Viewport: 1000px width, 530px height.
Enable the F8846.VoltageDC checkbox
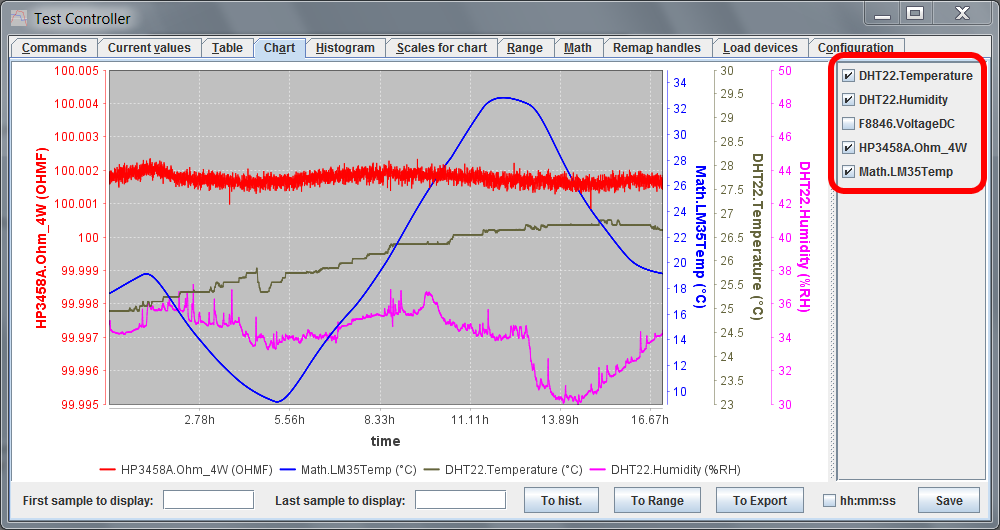click(x=849, y=124)
